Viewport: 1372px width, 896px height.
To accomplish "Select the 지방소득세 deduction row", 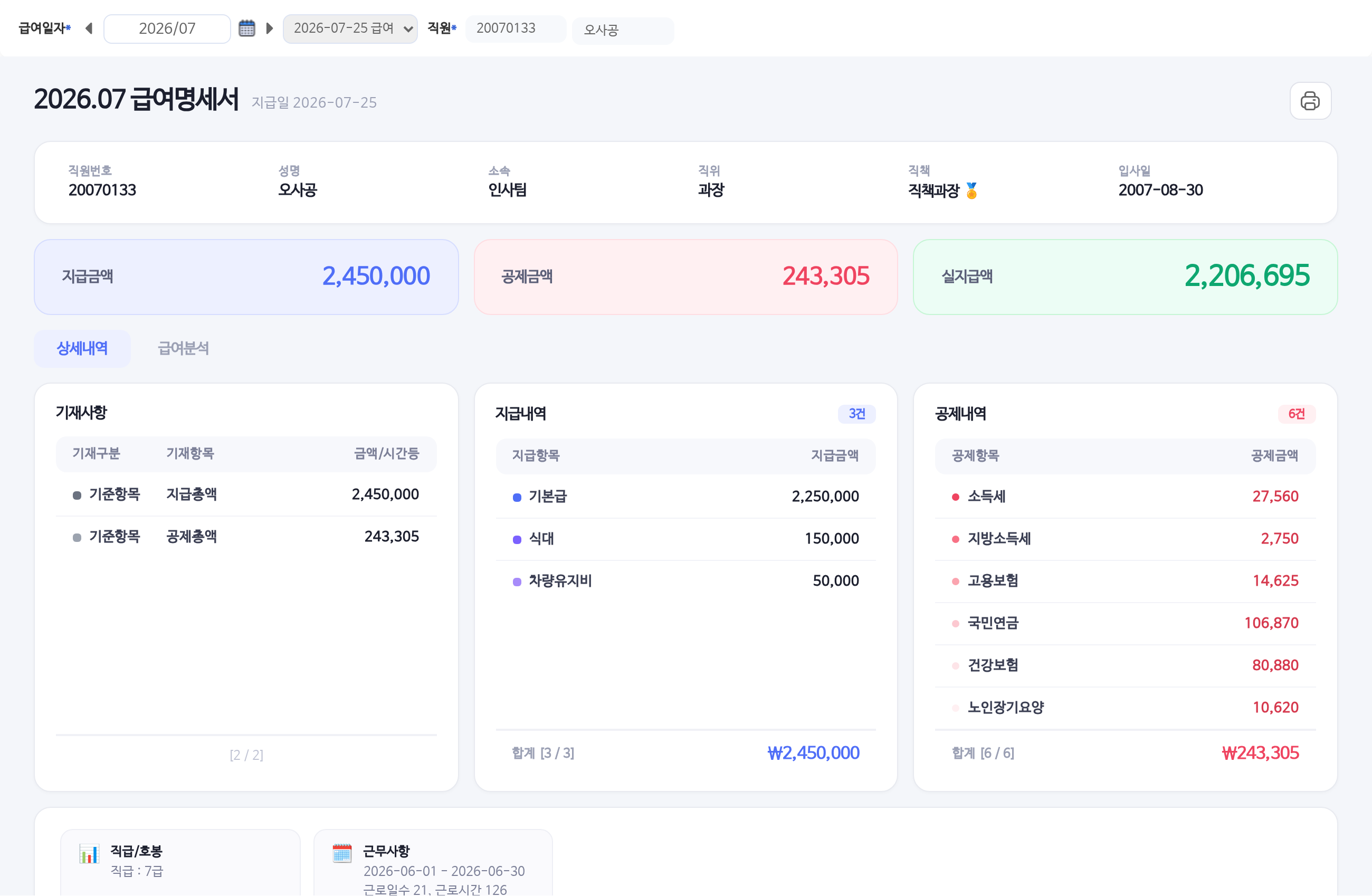I will point(1125,539).
